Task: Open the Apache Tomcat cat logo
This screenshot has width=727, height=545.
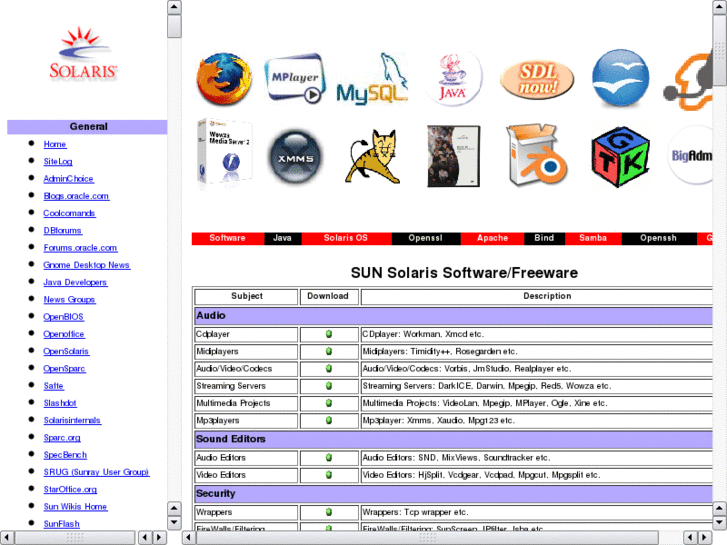Action: [373, 156]
